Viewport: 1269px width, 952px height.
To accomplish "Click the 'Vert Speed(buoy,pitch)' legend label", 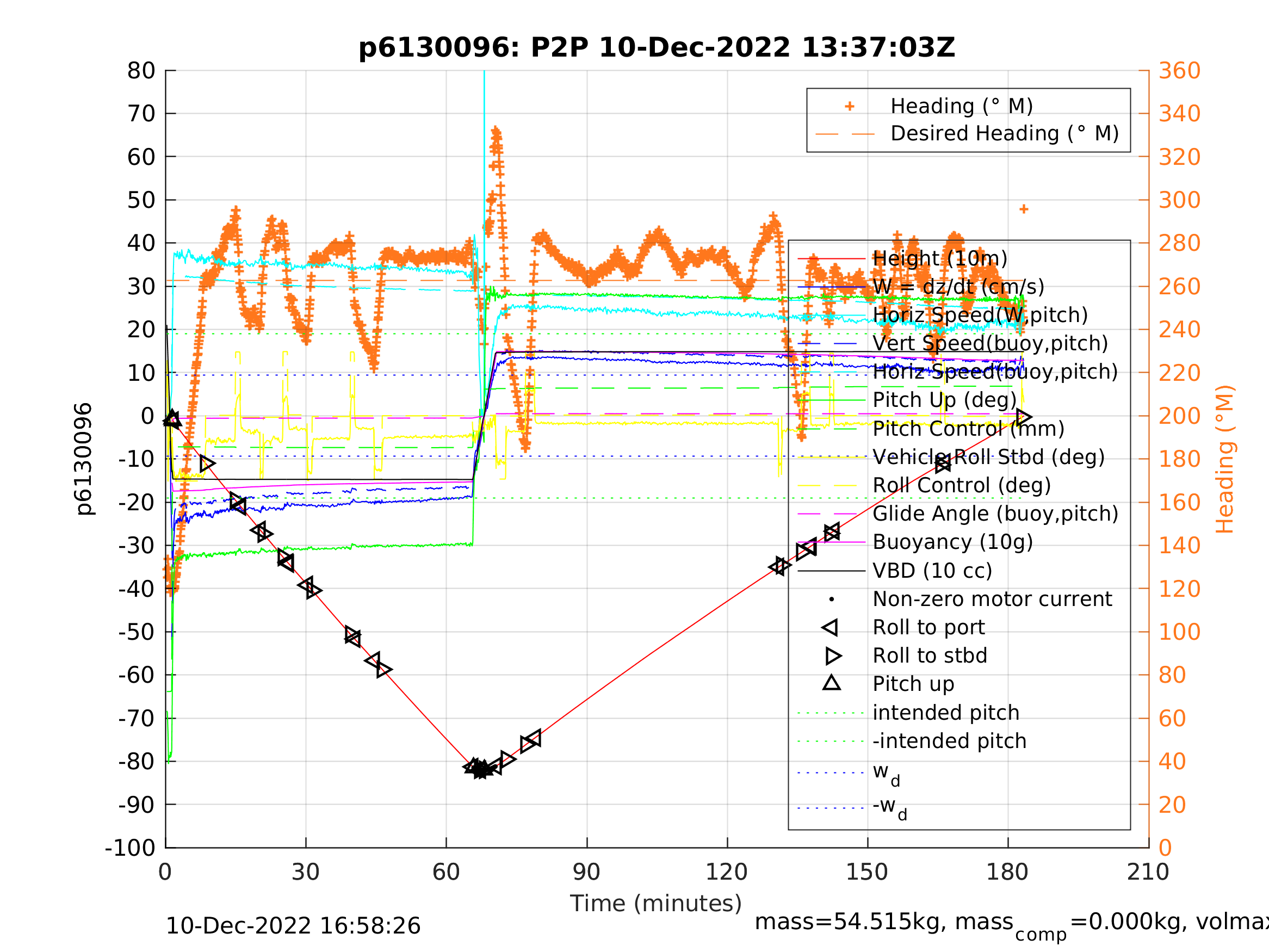I will pos(990,343).
